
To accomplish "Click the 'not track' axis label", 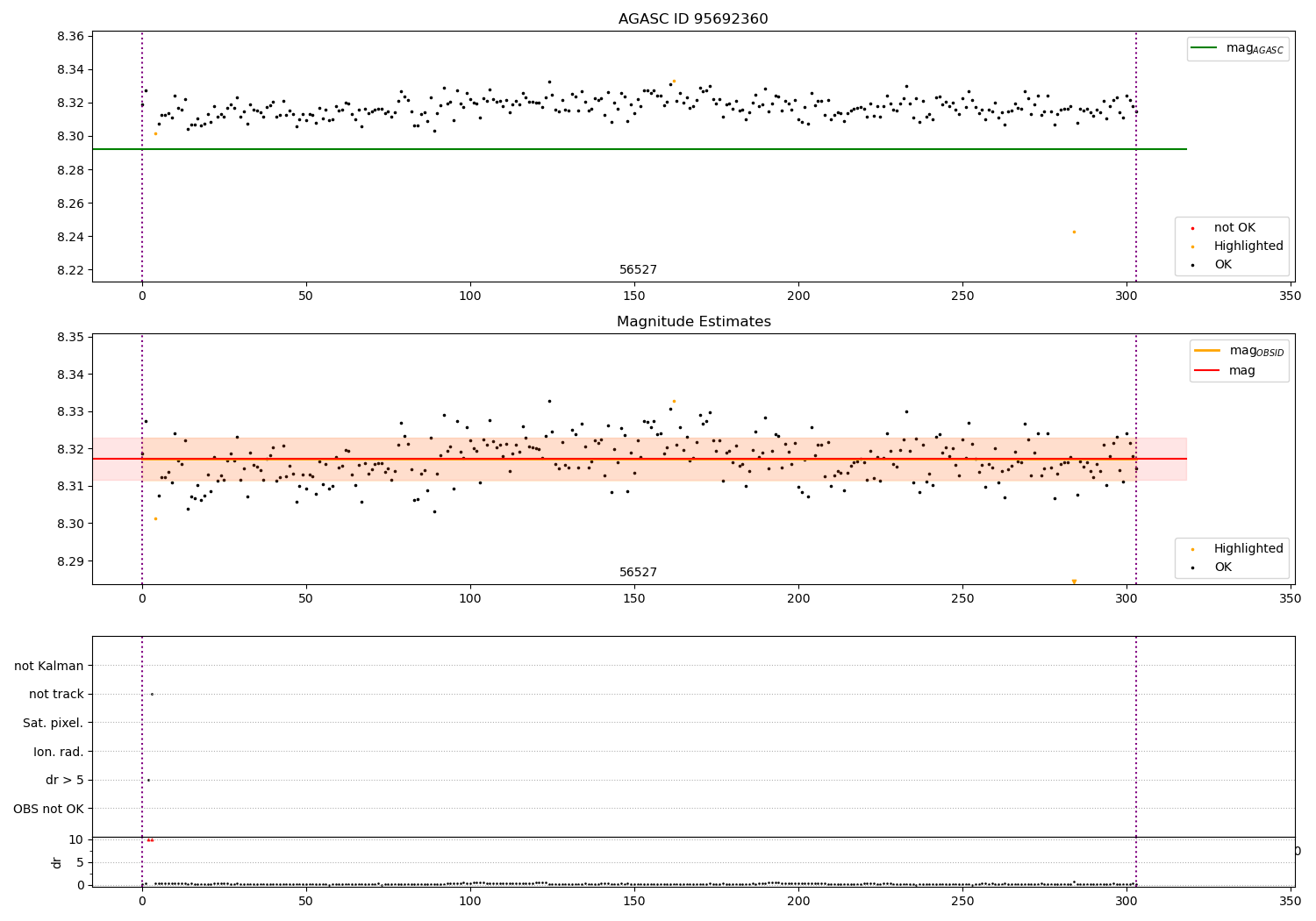I will click(56, 695).
